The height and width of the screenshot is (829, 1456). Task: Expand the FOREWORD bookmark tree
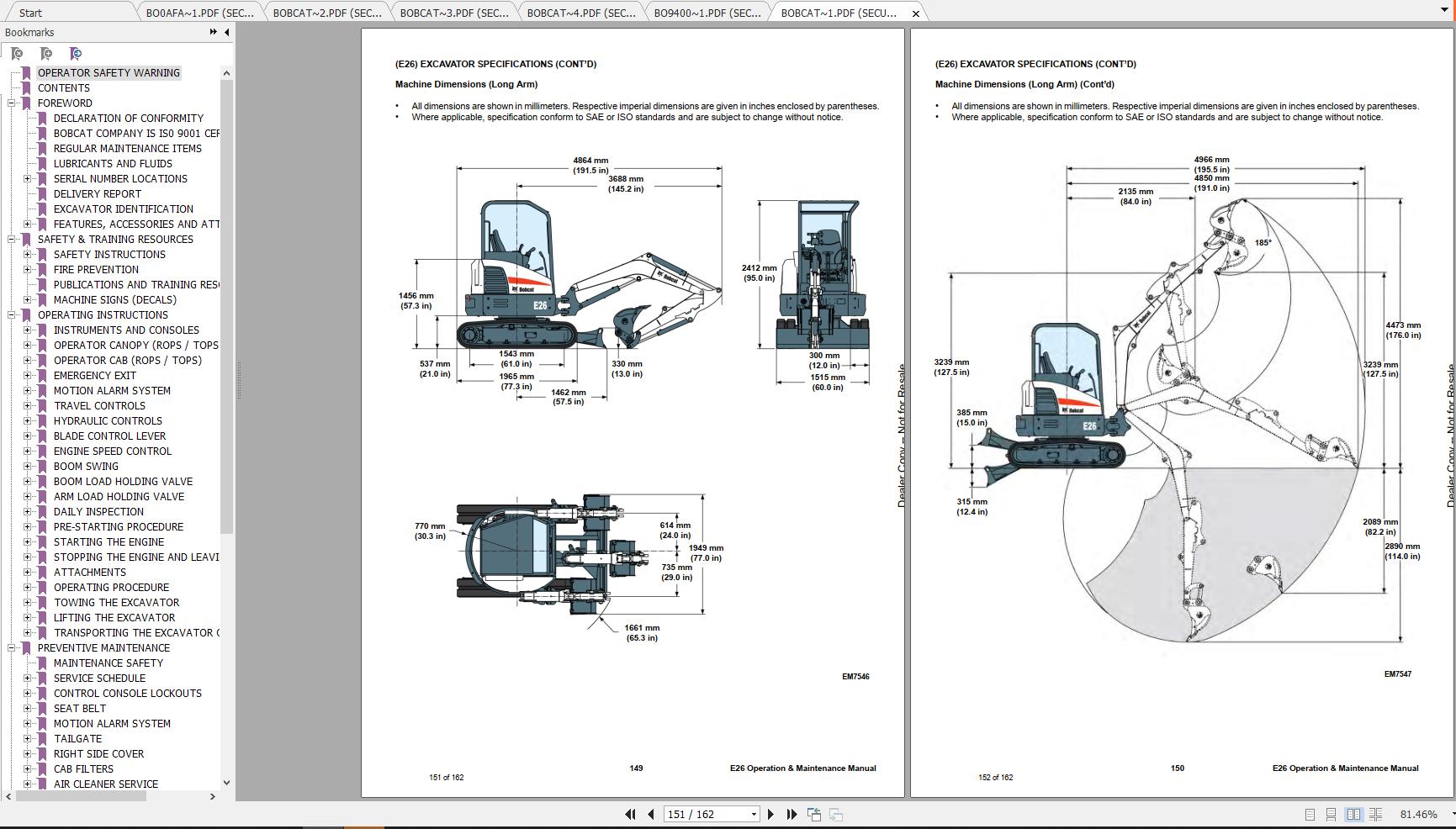[x=9, y=103]
